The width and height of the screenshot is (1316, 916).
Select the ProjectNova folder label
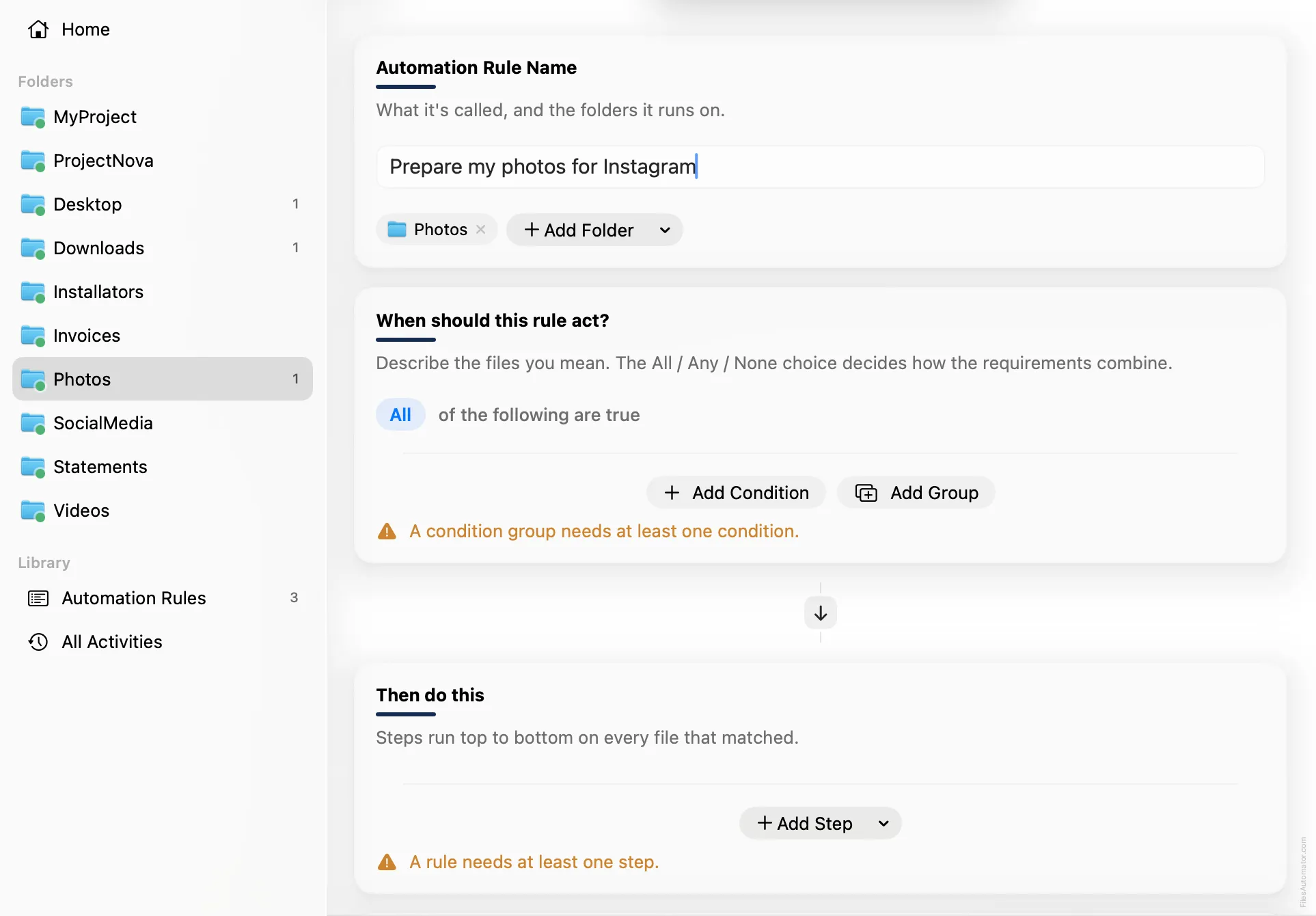pyautogui.click(x=103, y=161)
